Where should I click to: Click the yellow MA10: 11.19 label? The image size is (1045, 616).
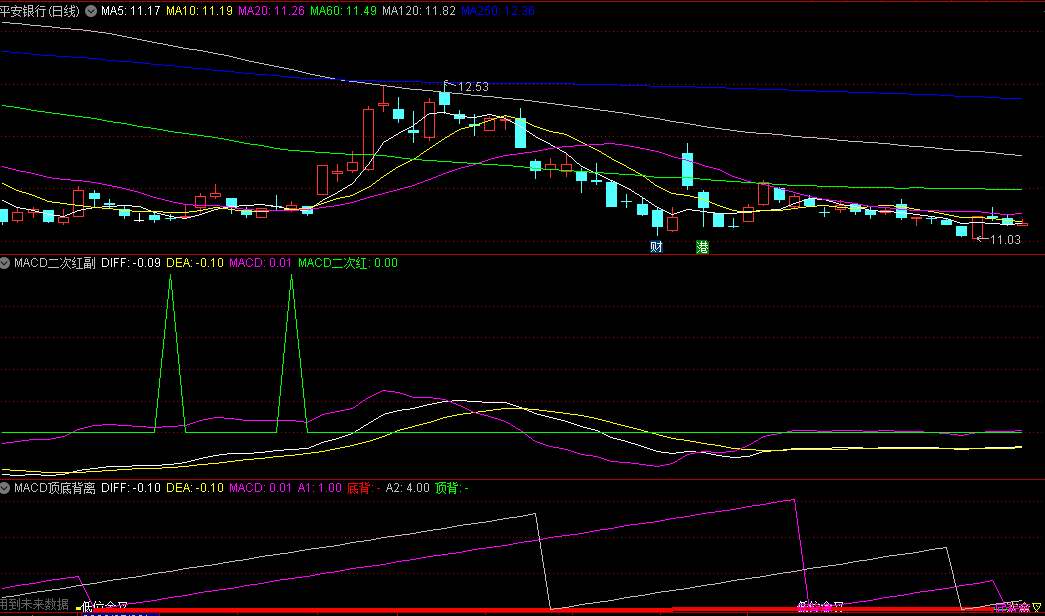pyautogui.click(x=199, y=11)
